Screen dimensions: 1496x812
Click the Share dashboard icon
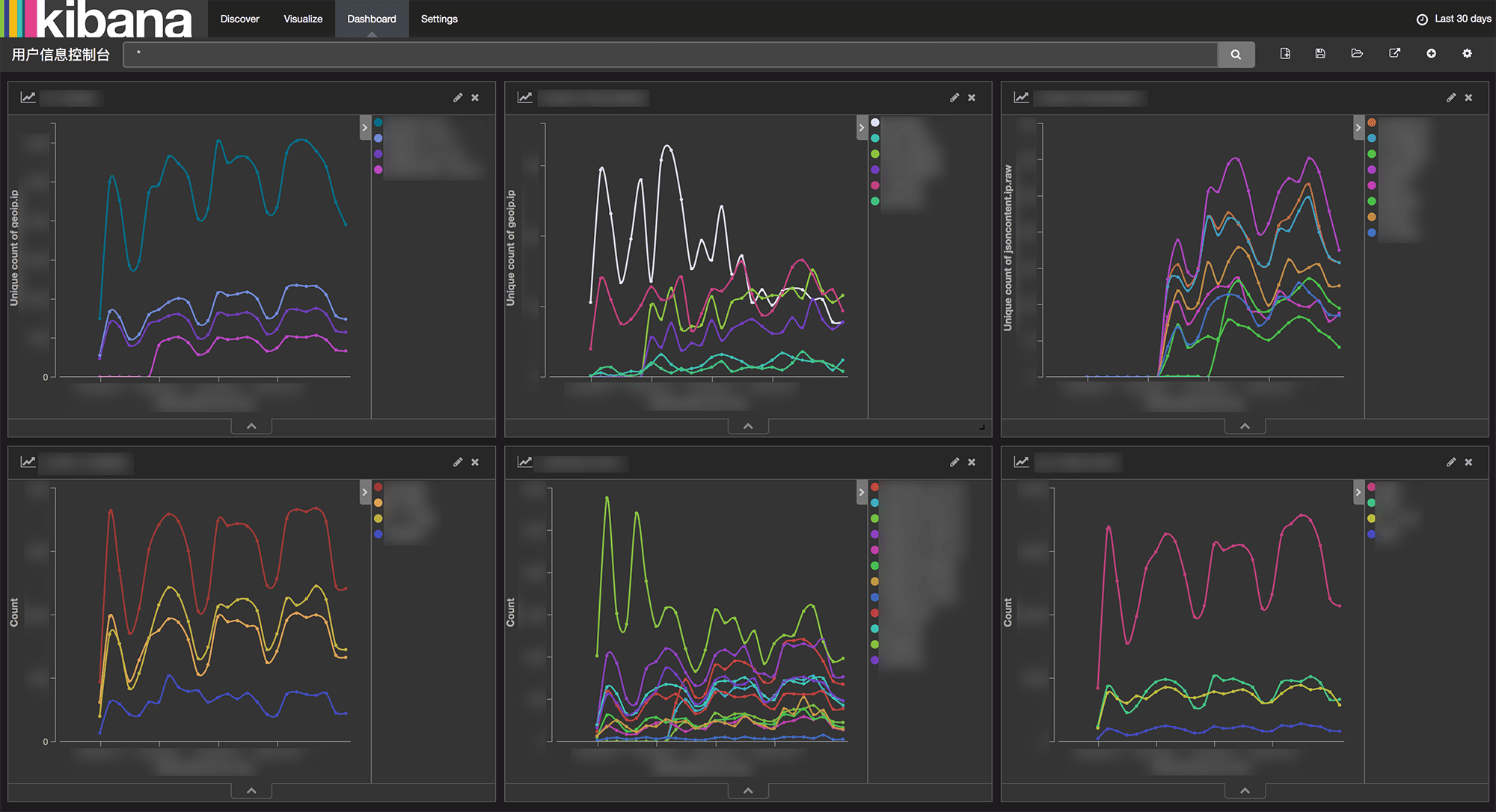tap(1394, 54)
